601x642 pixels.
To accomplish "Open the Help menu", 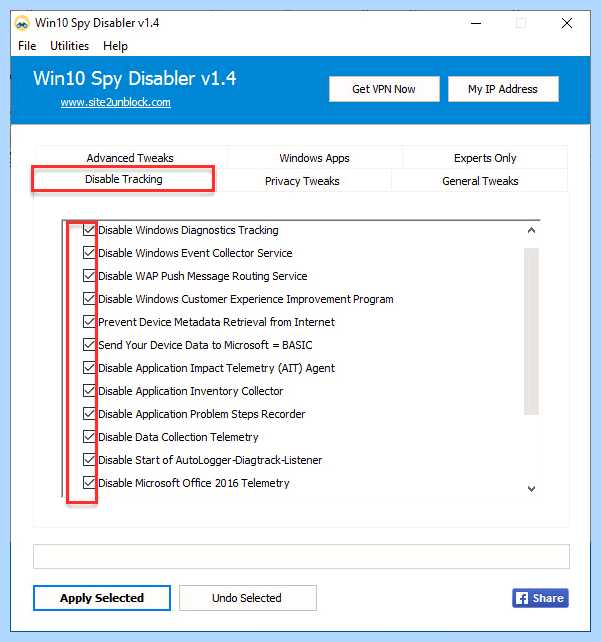I will pyautogui.click(x=115, y=46).
